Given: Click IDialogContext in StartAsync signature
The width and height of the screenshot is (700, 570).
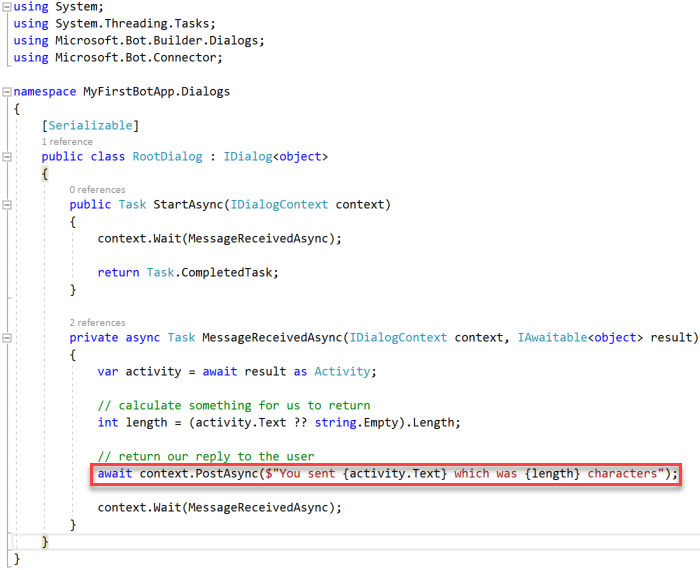Looking at the screenshot, I should pos(279,204).
